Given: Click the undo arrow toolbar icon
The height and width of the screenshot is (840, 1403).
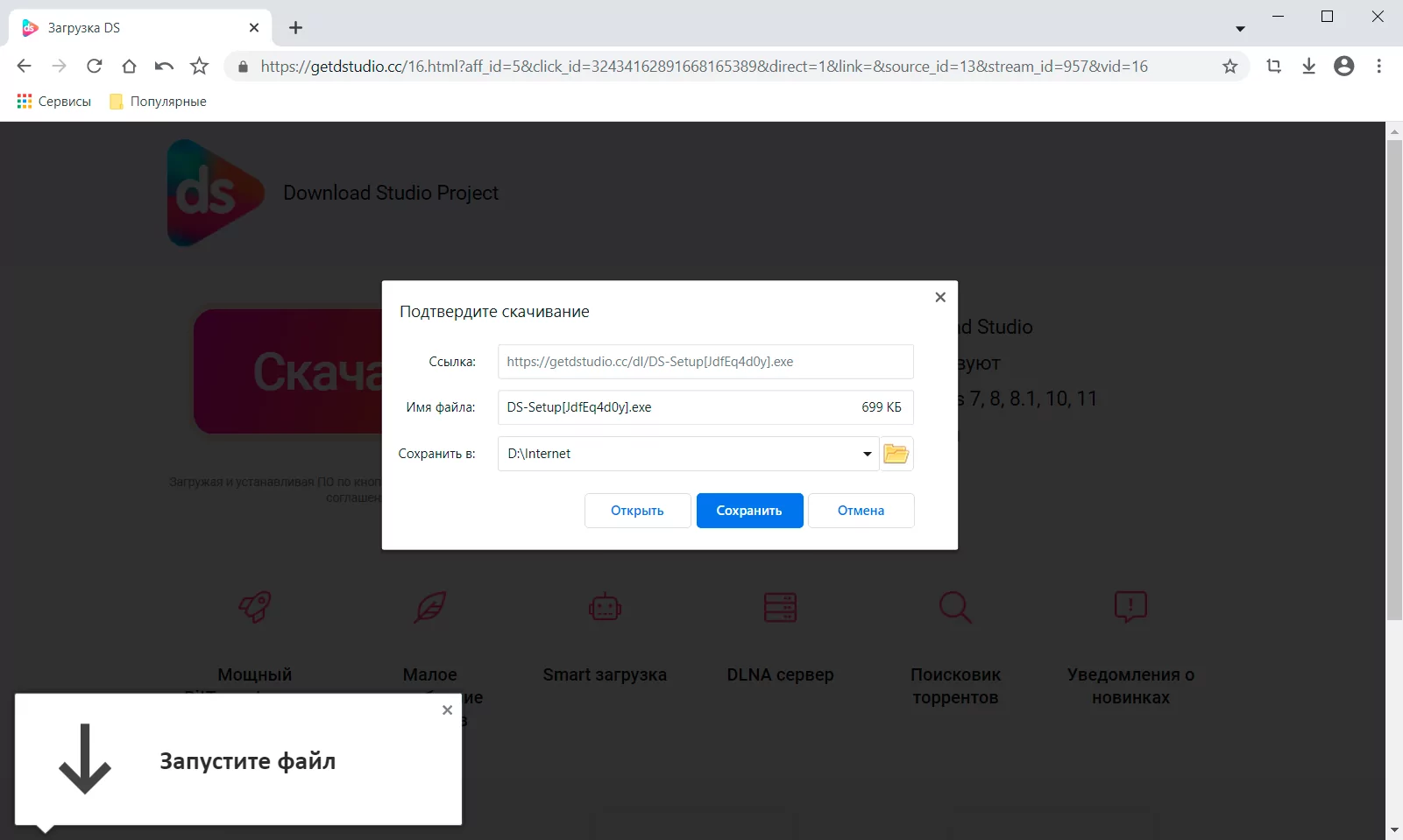Looking at the screenshot, I should pos(164,66).
